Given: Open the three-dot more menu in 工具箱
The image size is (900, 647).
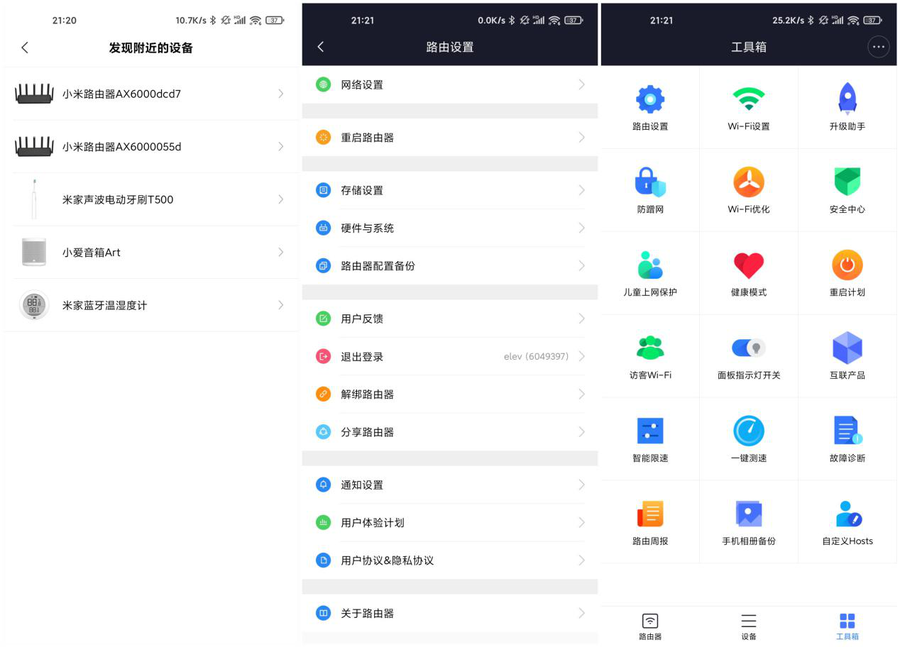Looking at the screenshot, I should [878, 47].
